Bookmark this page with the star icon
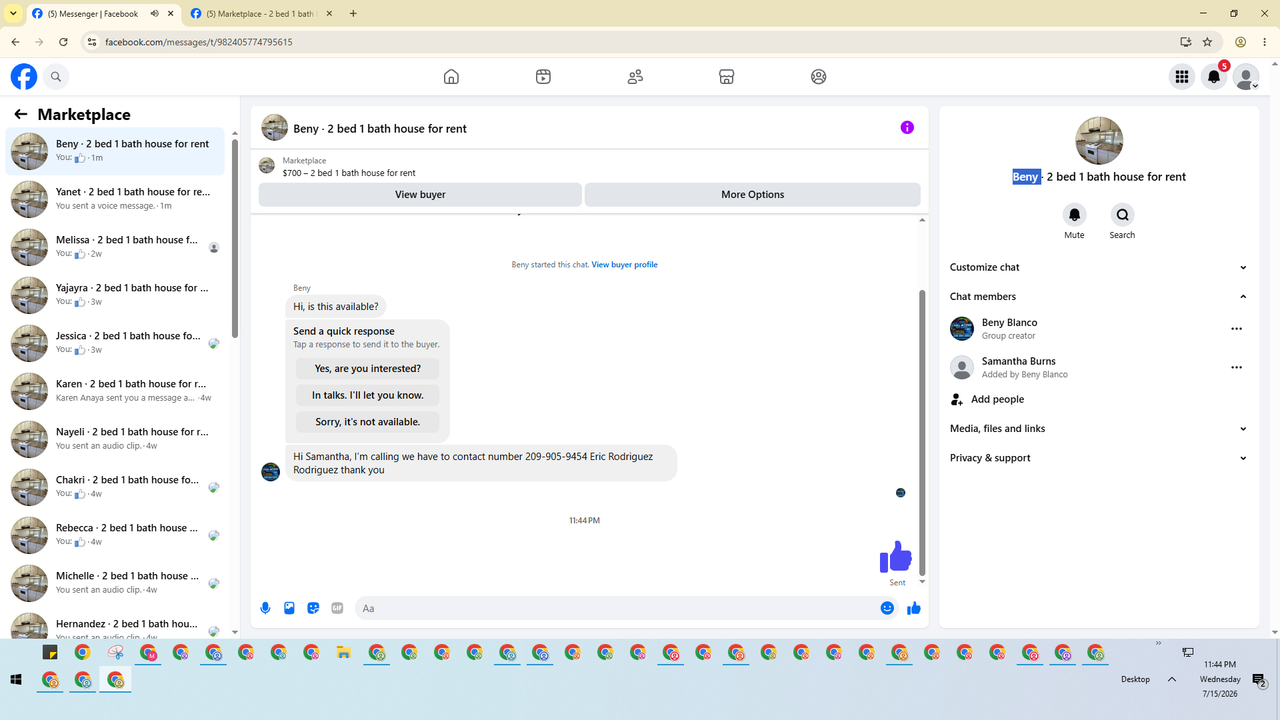Viewport: 1280px width, 720px height. click(1207, 42)
